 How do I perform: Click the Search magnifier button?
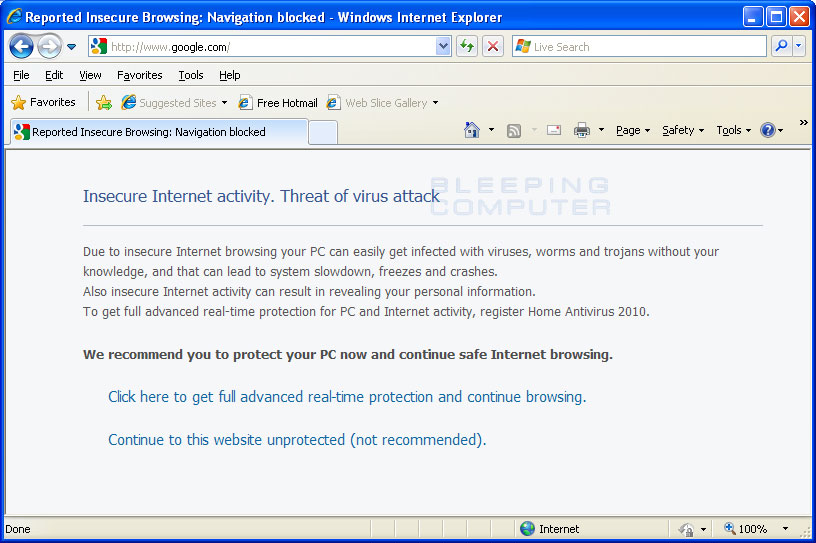pyautogui.click(x=781, y=46)
